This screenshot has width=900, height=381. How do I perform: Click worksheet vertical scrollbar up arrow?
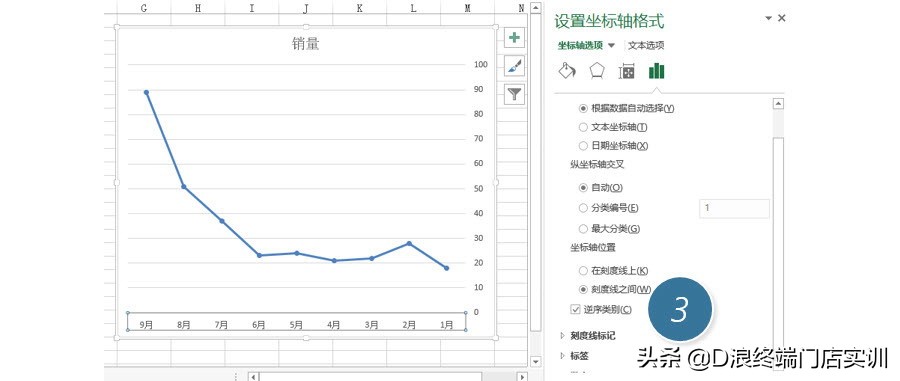point(535,7)
